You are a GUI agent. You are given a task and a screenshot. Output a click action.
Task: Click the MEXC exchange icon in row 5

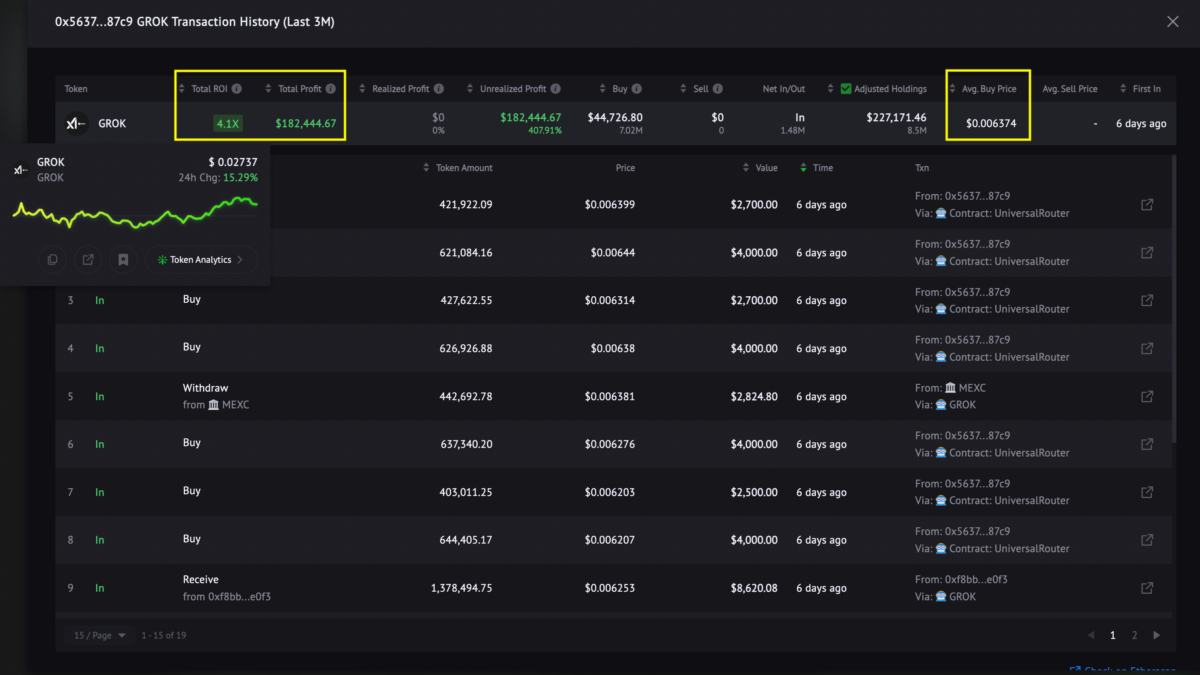coord(214,405)
